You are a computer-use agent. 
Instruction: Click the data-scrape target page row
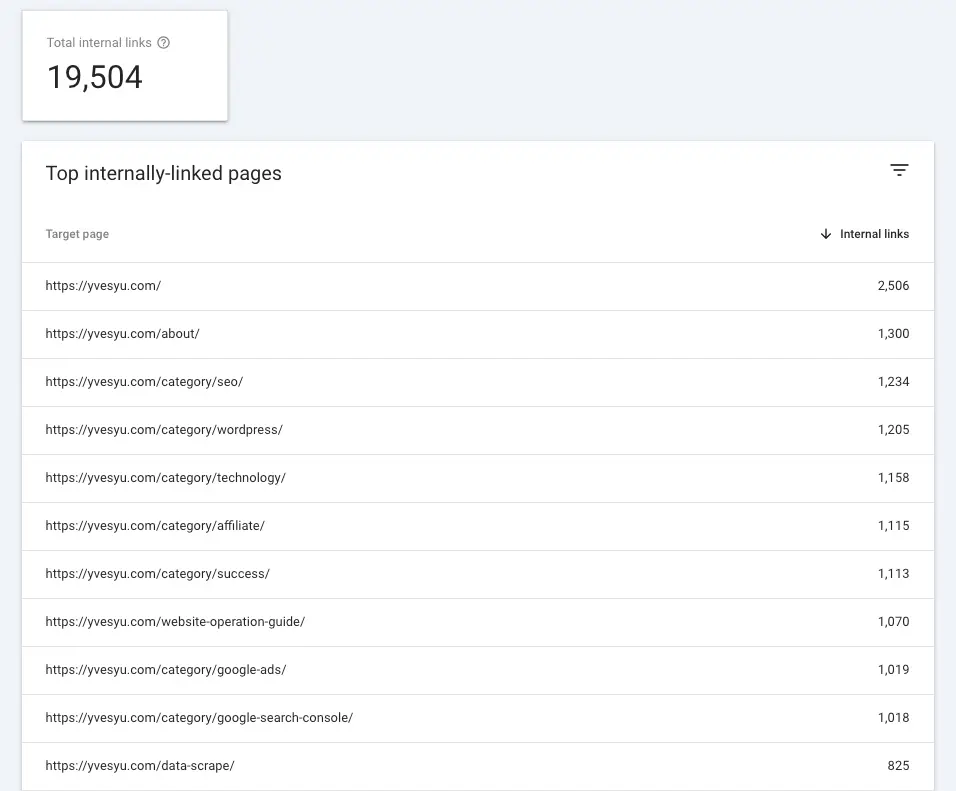point(140,766)
